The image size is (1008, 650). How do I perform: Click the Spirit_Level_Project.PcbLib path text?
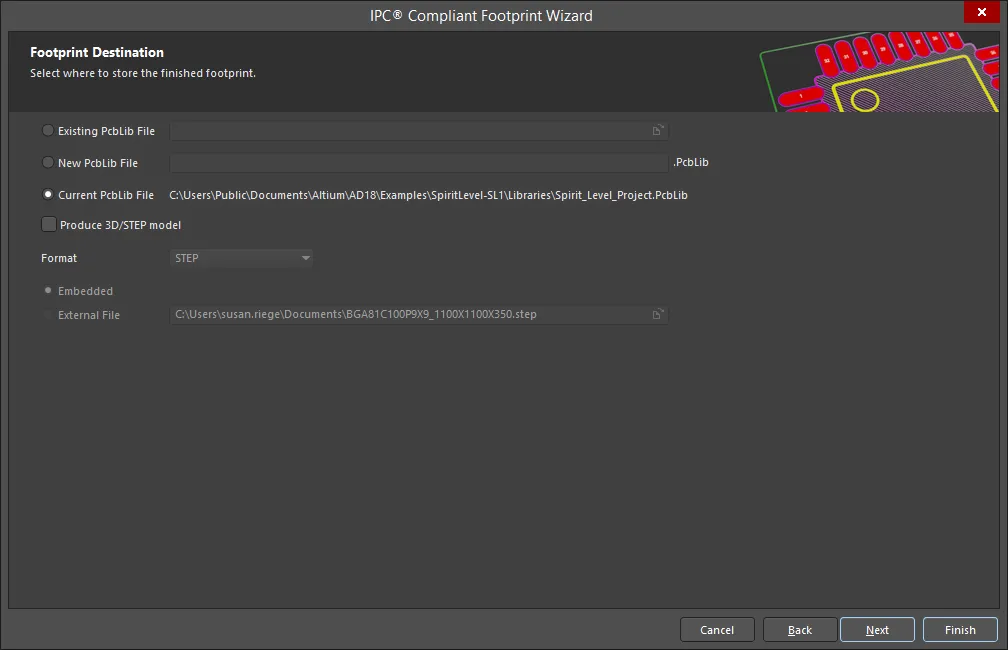[x=428, y=195]
